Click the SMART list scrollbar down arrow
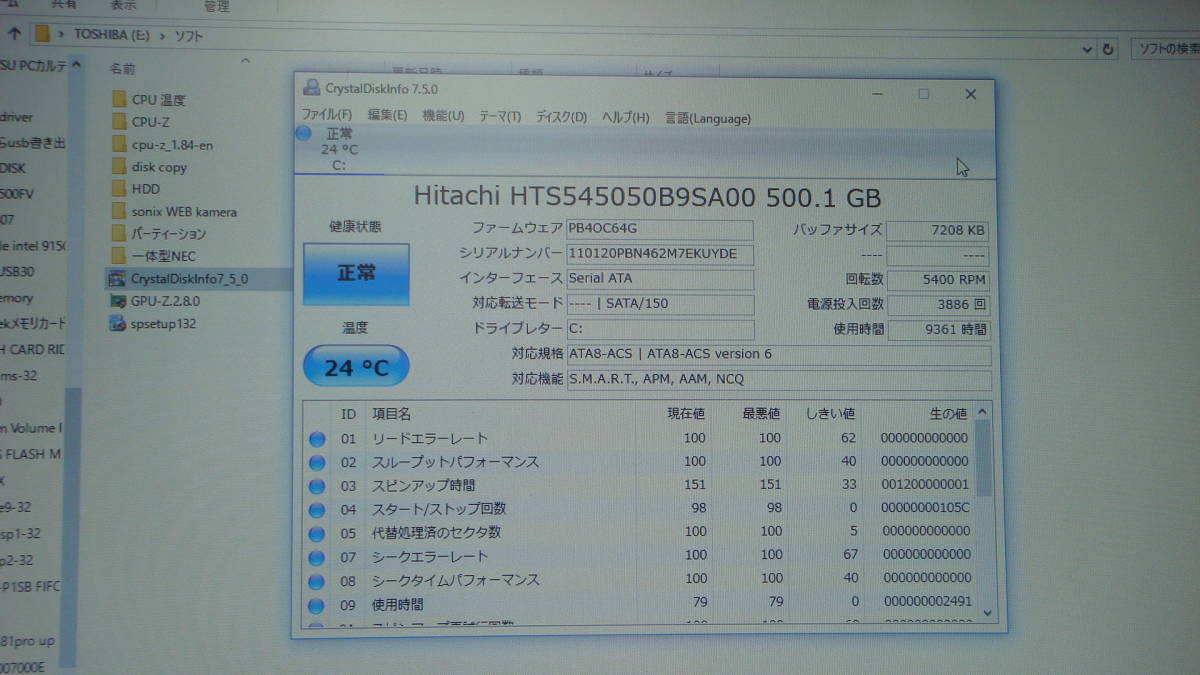 coord(987,613)
